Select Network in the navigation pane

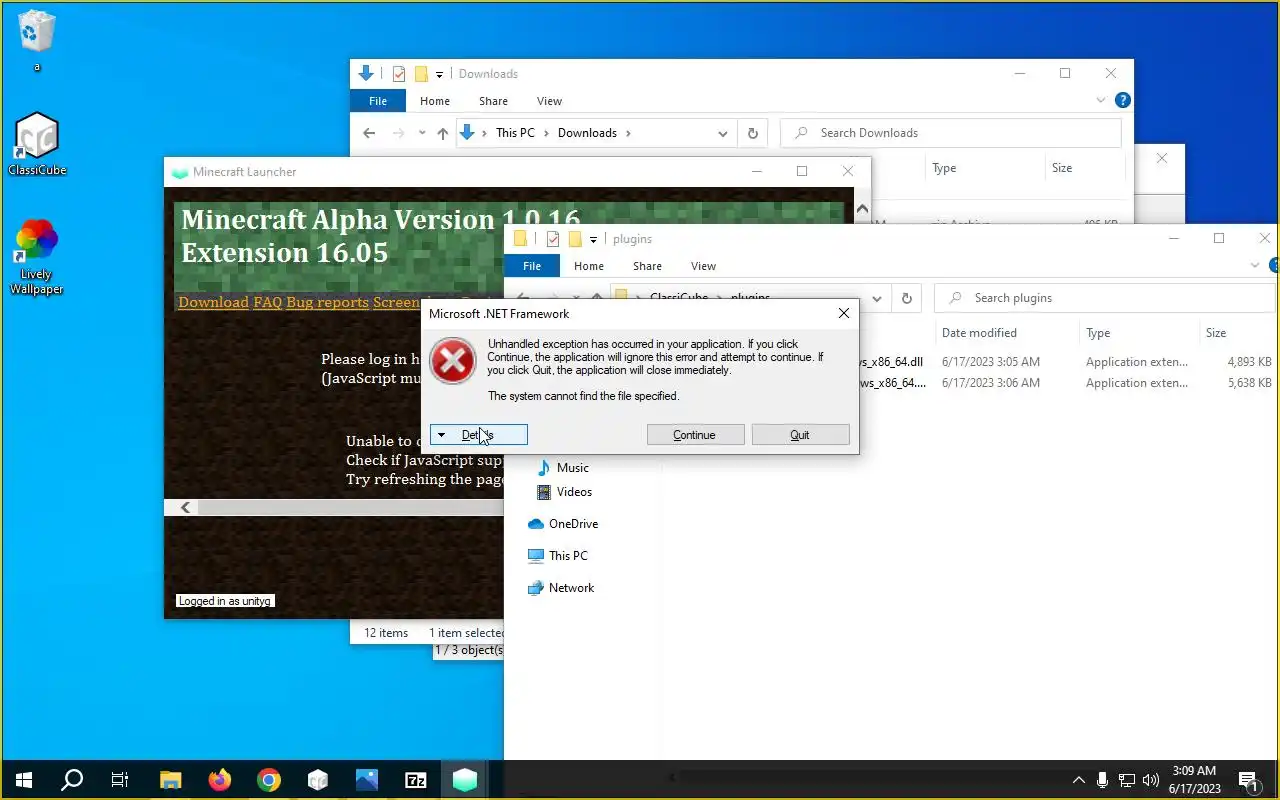(561, 588)
